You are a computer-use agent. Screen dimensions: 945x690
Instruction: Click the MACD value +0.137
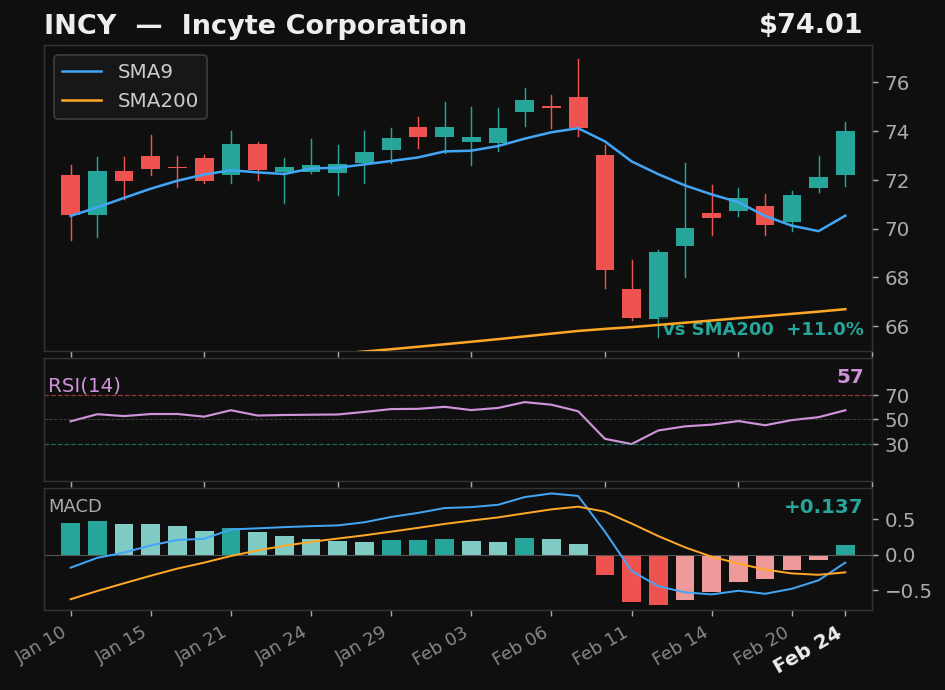tap(823, 506)
